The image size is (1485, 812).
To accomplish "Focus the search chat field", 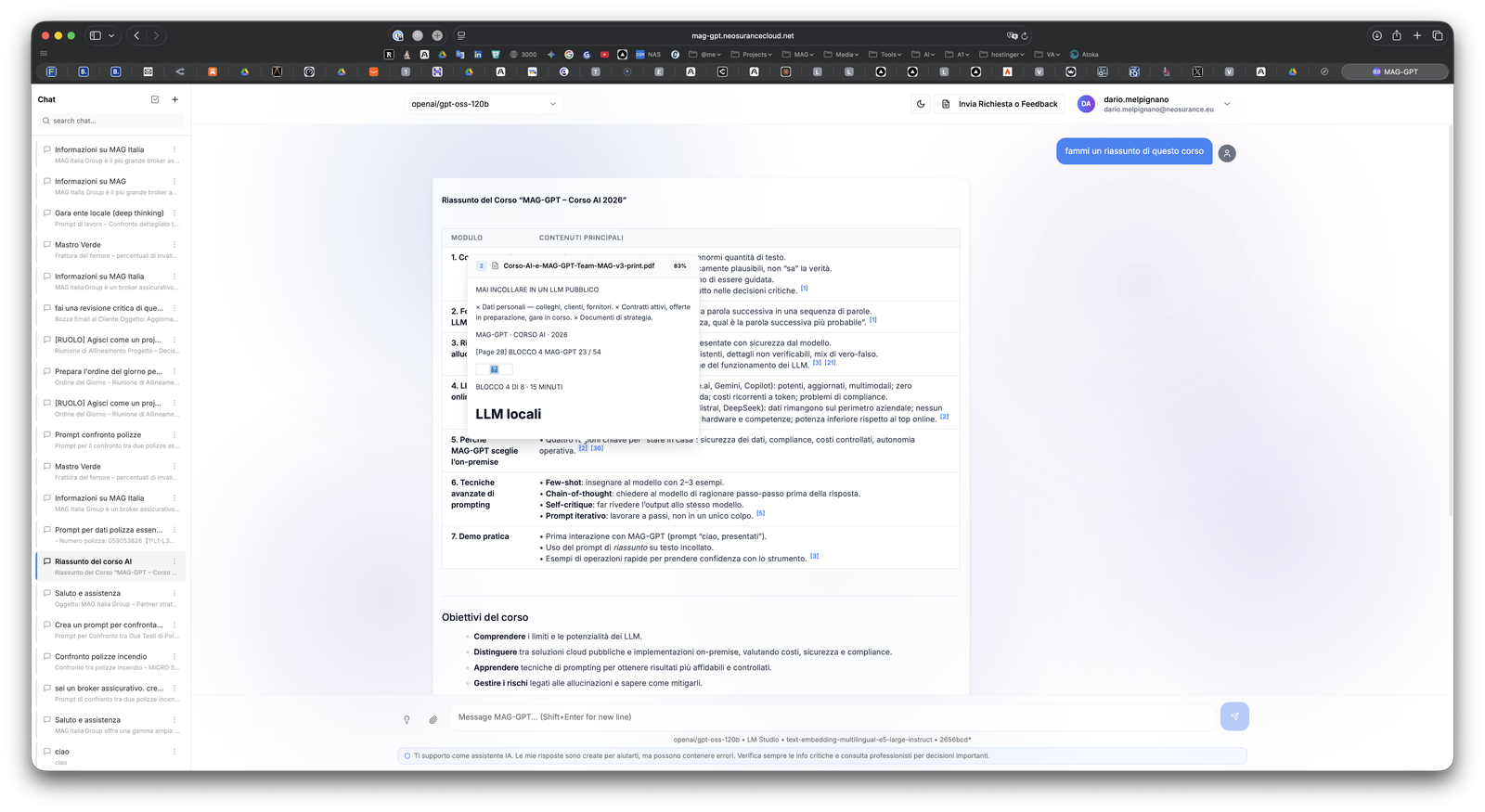I will point(111,121).
